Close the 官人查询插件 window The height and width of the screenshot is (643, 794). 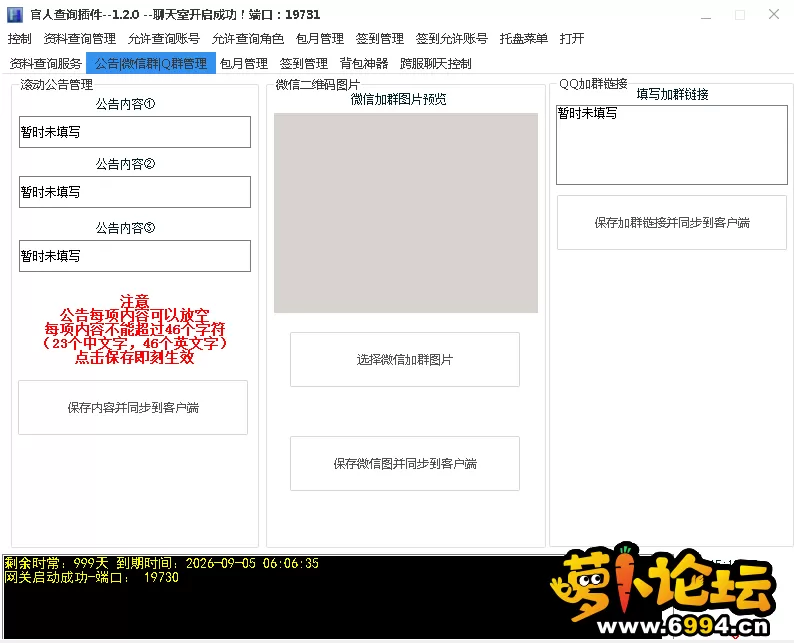pyautogui.click(x=774, y=15)
